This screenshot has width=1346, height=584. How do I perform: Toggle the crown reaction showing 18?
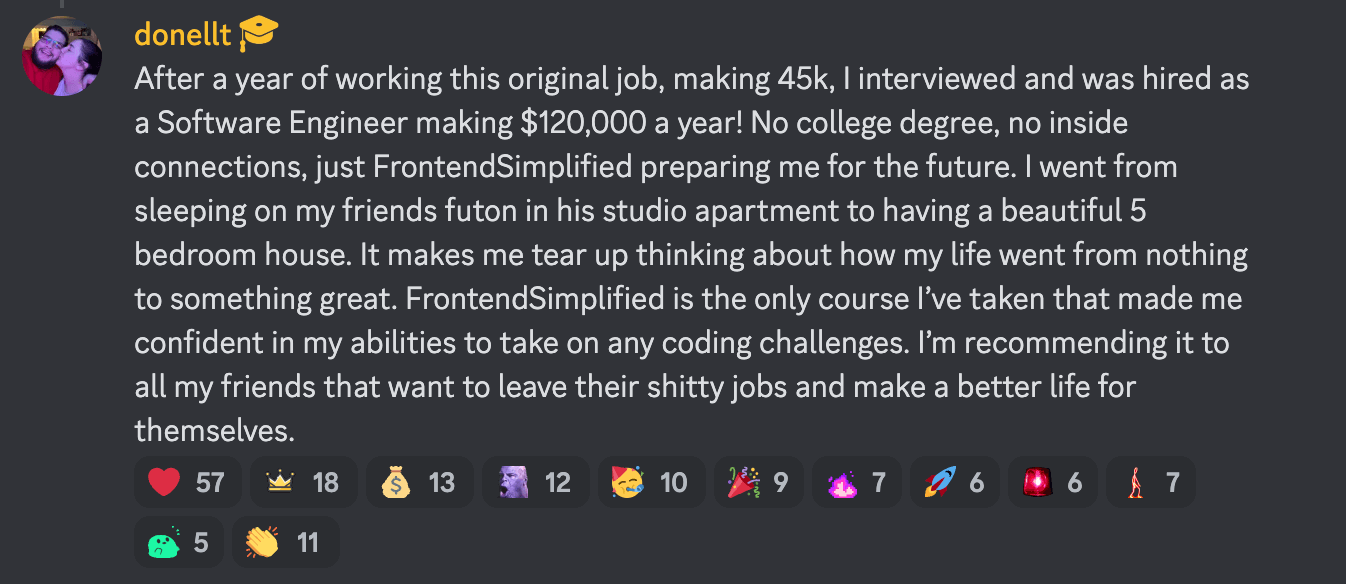pos(303,482)
